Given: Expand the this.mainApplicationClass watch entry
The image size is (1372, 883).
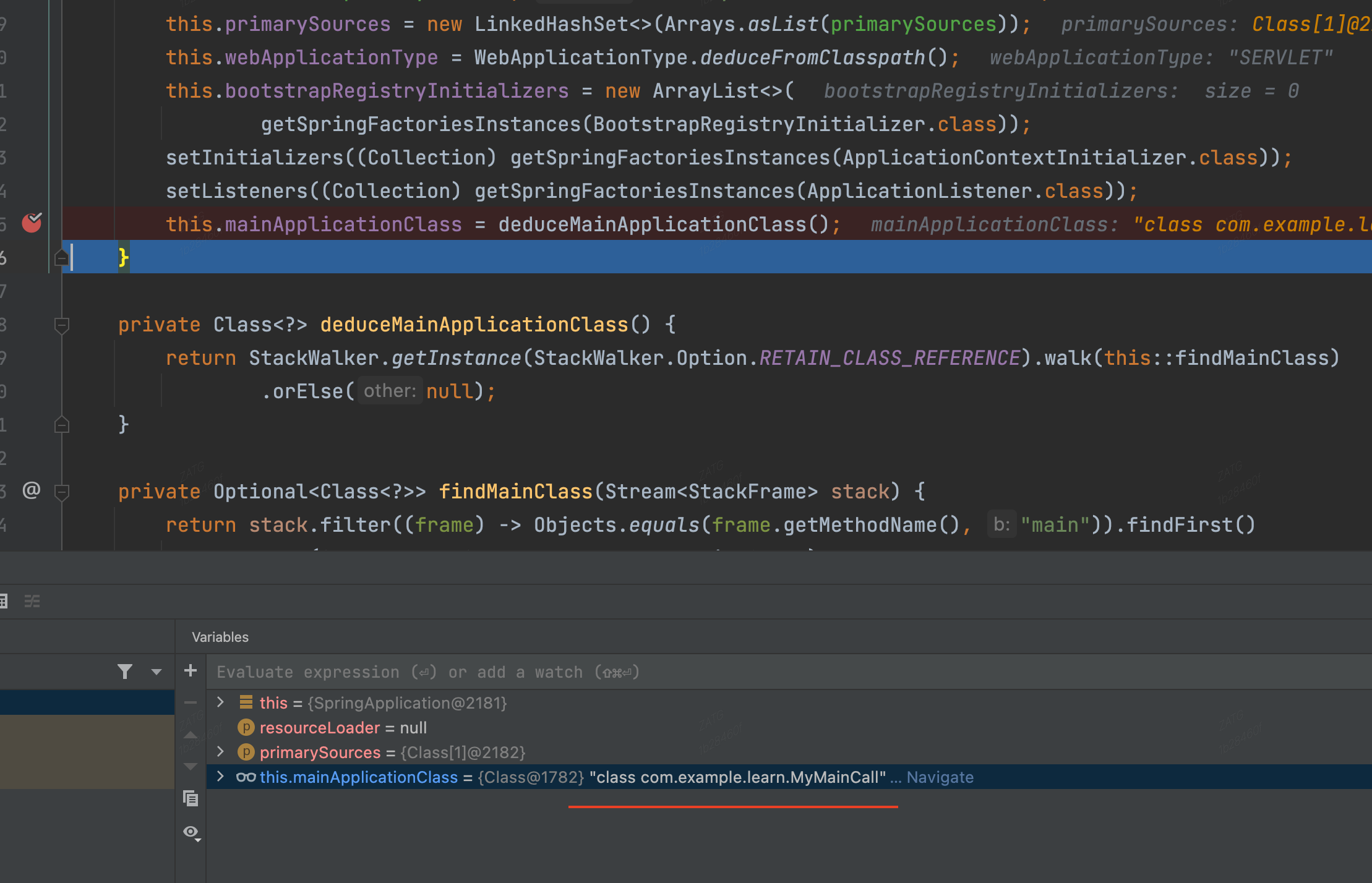Looking at the screenshot, I should [x=220, y=777].
